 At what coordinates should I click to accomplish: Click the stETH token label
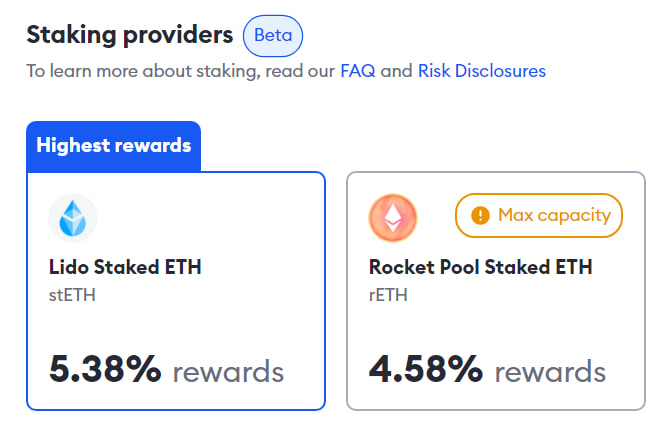pos(72,295)
